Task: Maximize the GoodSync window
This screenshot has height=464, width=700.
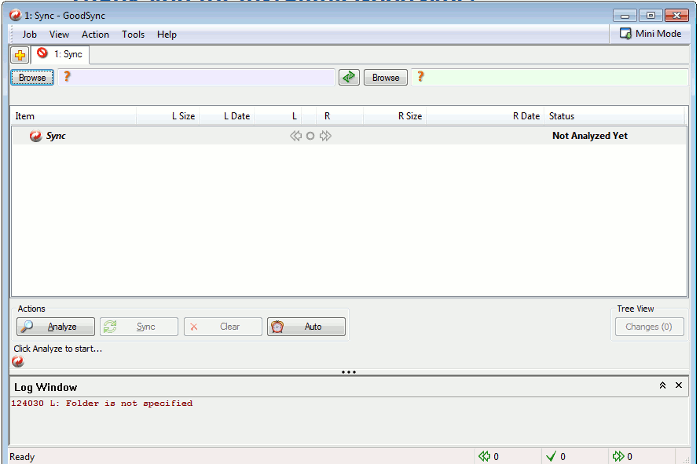Action: (x=650, y=16)
